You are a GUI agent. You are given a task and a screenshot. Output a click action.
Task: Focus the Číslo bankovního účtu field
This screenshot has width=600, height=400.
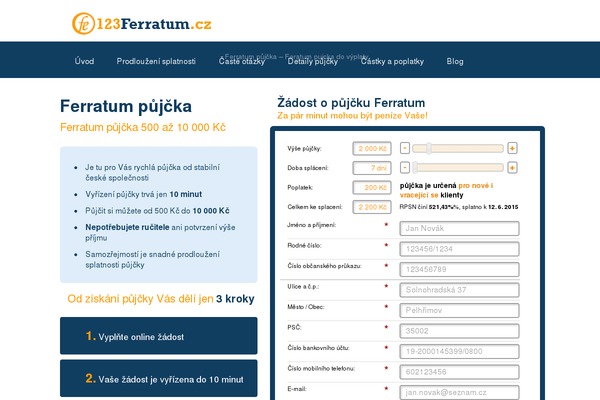459,351
